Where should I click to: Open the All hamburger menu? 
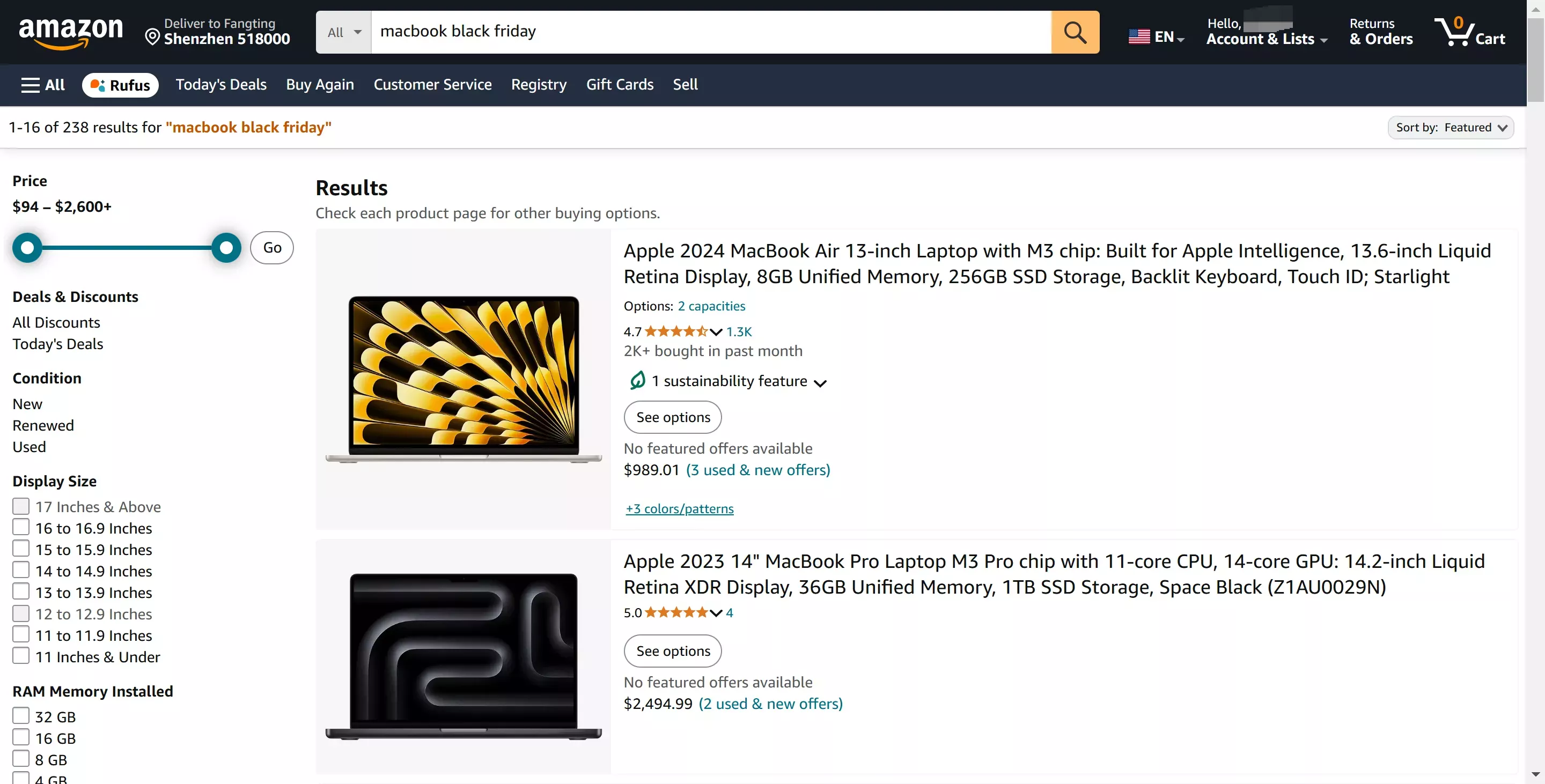coord(42,85)
